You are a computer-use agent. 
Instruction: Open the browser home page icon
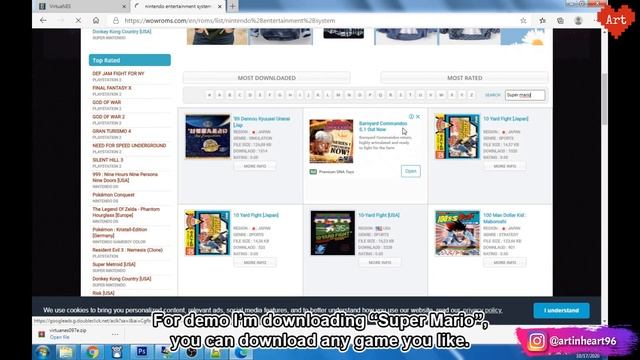click(x=96, y=20)
